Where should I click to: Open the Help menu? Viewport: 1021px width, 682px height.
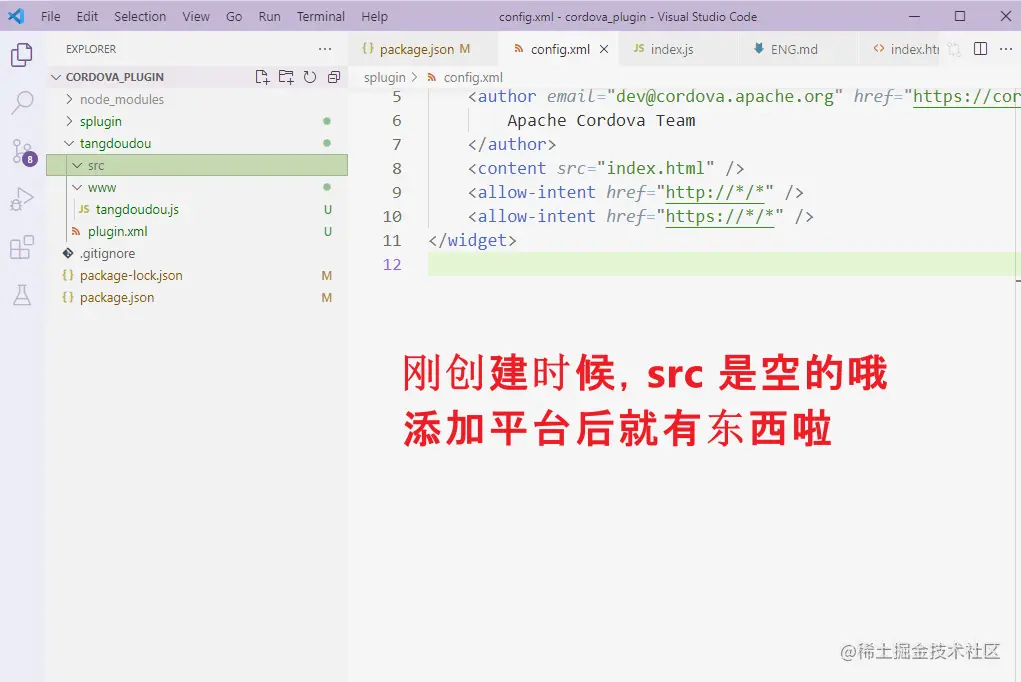374,16
